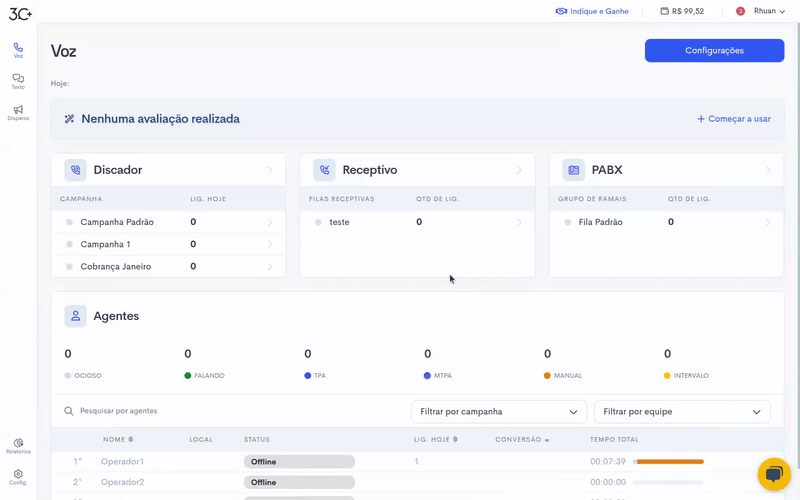Expand the Receptivo card chevron
800x500 pixels.
tap(519, 170)
